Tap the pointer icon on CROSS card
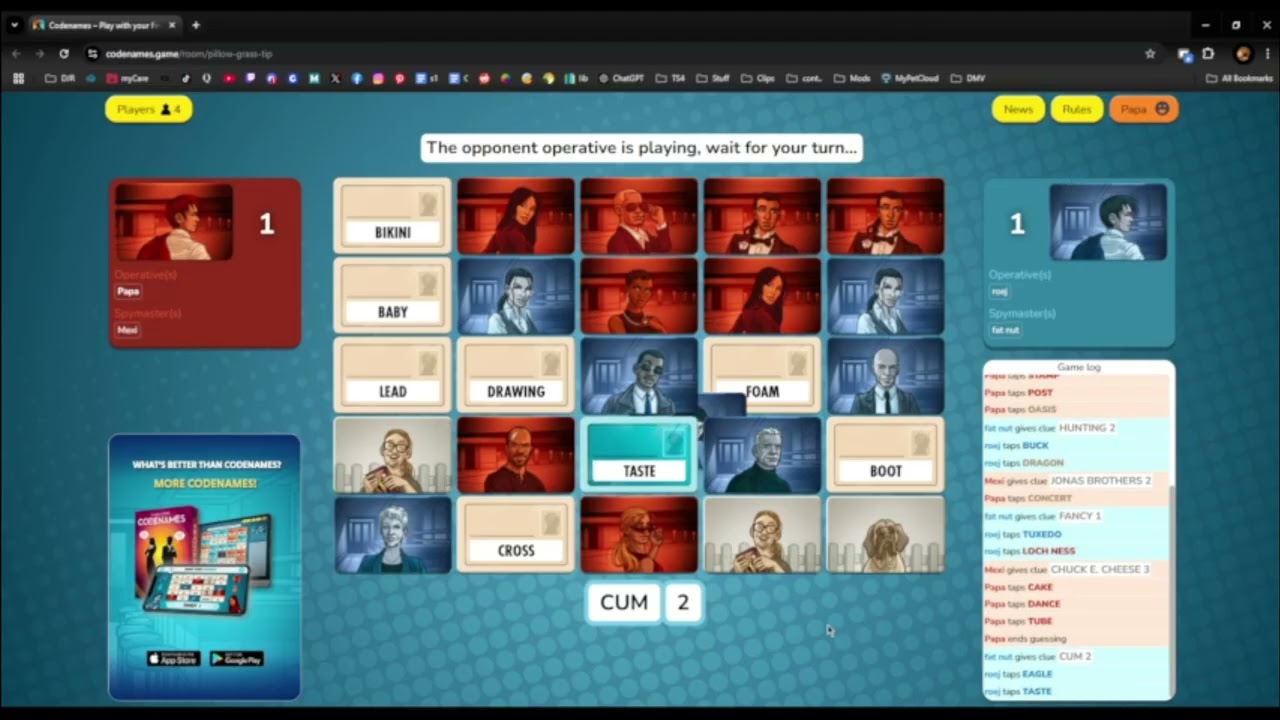Image resolution: width=1280 pixels, height=720 pixels. pyautogui.click(x=551, y=523)
